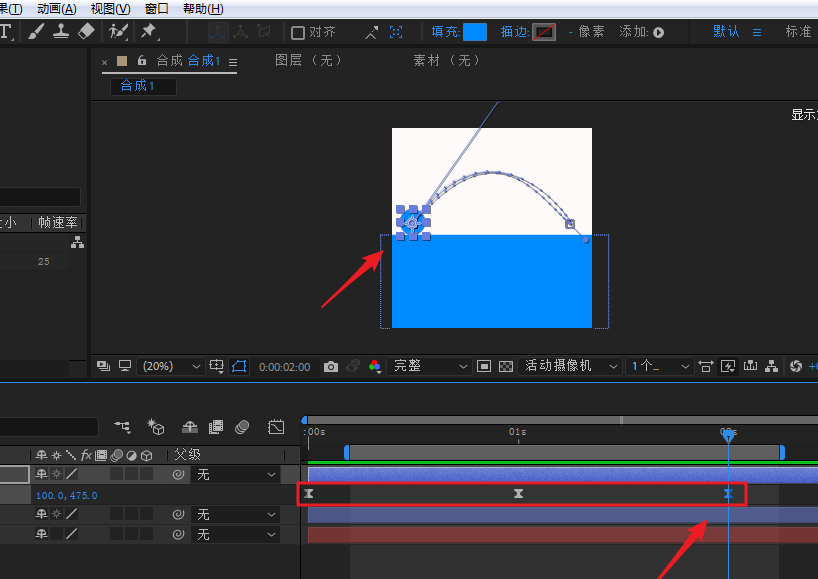The image size is (818, 579).
Task: Toggle transparency grid in viewer
Action: coord(506,367)
